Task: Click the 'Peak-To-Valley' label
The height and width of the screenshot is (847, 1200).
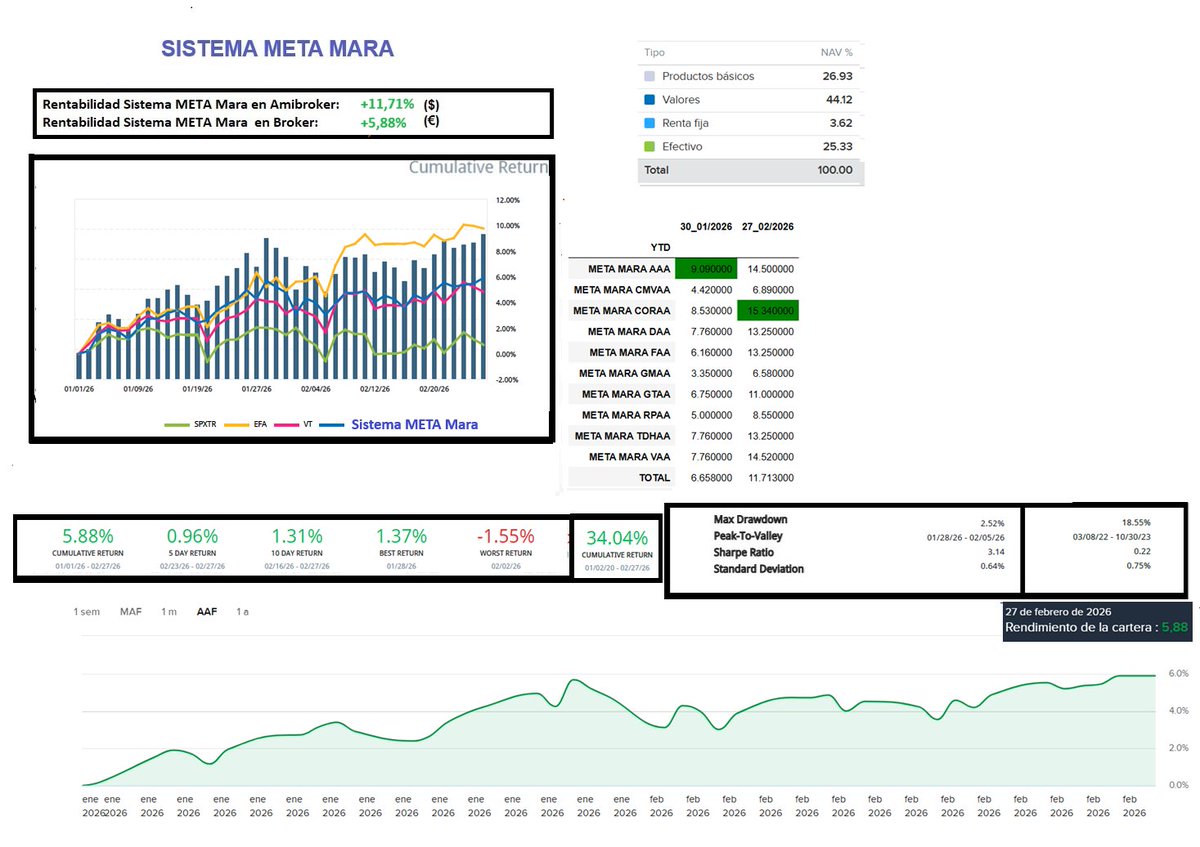Action: coord(748,536)
